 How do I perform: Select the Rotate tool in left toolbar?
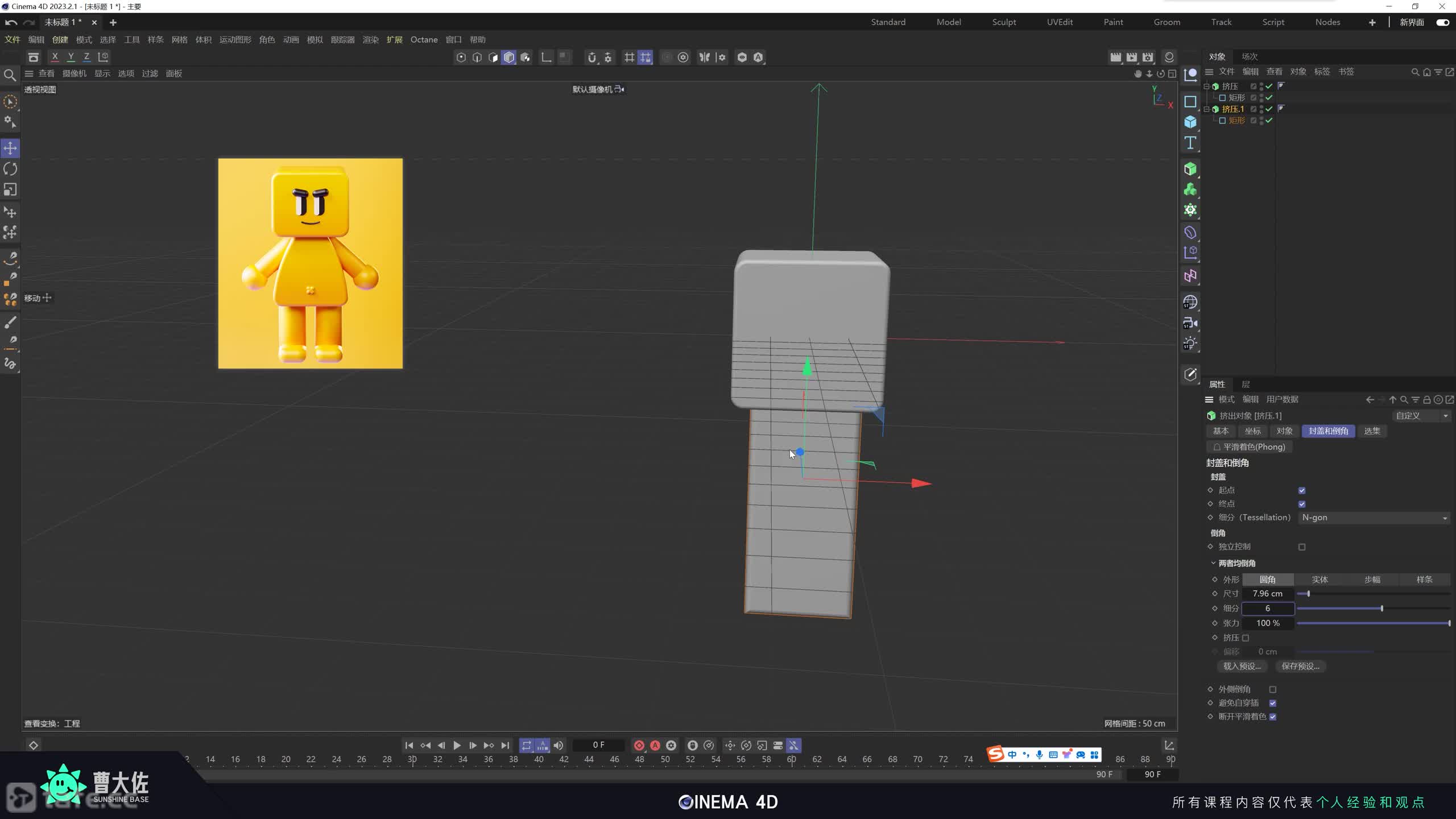click(x=10, y=169)
